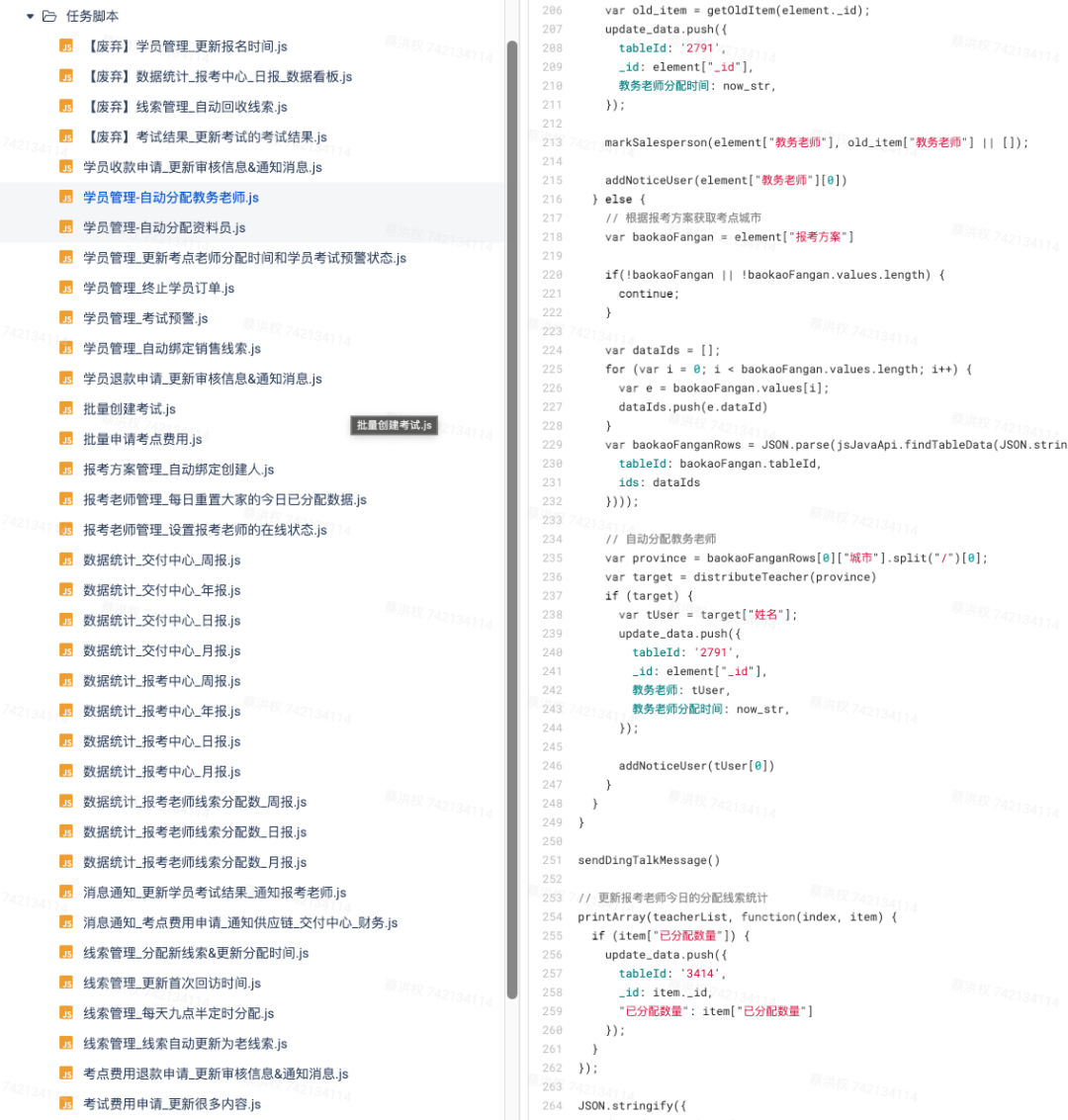Open 数据统计_报考中心_日报.js file
The width and height of the screenshot is (1068, 1120).
162,741
